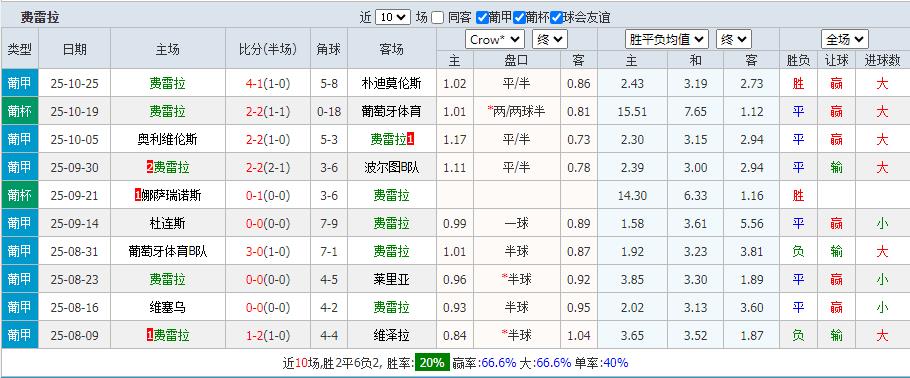
Task: Click the date 25-08-23
Action: (x=74, y=279)
